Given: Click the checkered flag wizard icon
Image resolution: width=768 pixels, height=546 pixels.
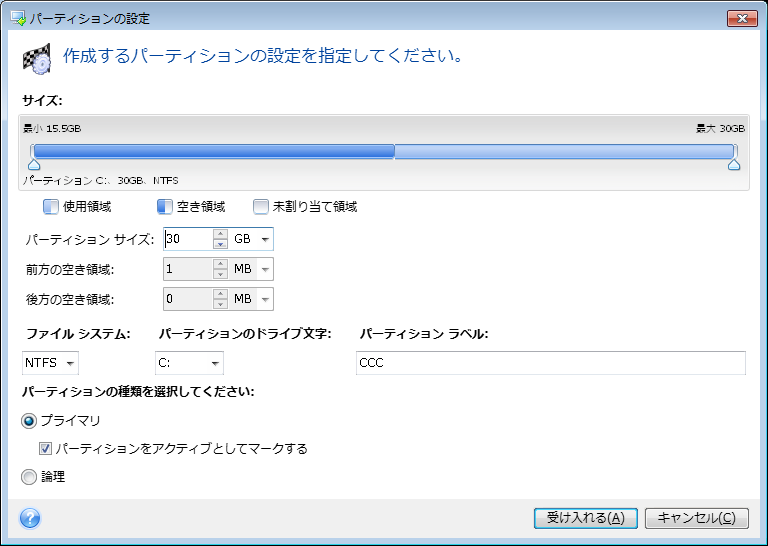Looking at the screenshot, I should pyautogui.click(x=37, y=59).
